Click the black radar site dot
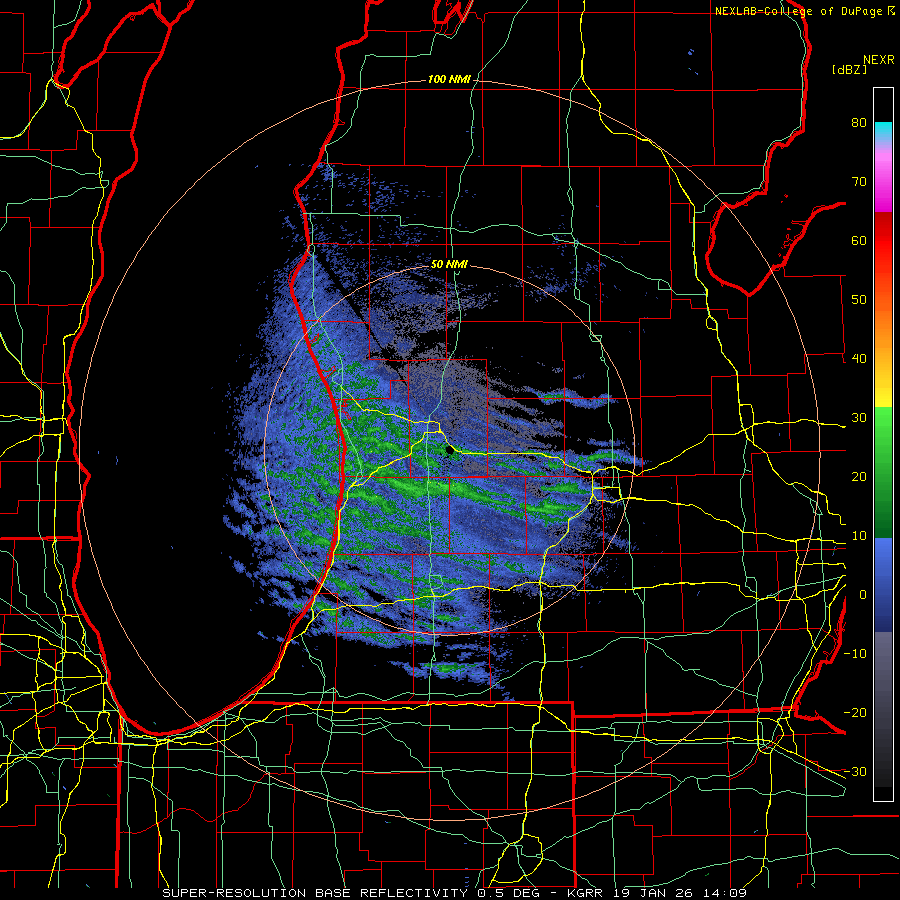This screenshot has height=900, width=900. coord(449,451)
